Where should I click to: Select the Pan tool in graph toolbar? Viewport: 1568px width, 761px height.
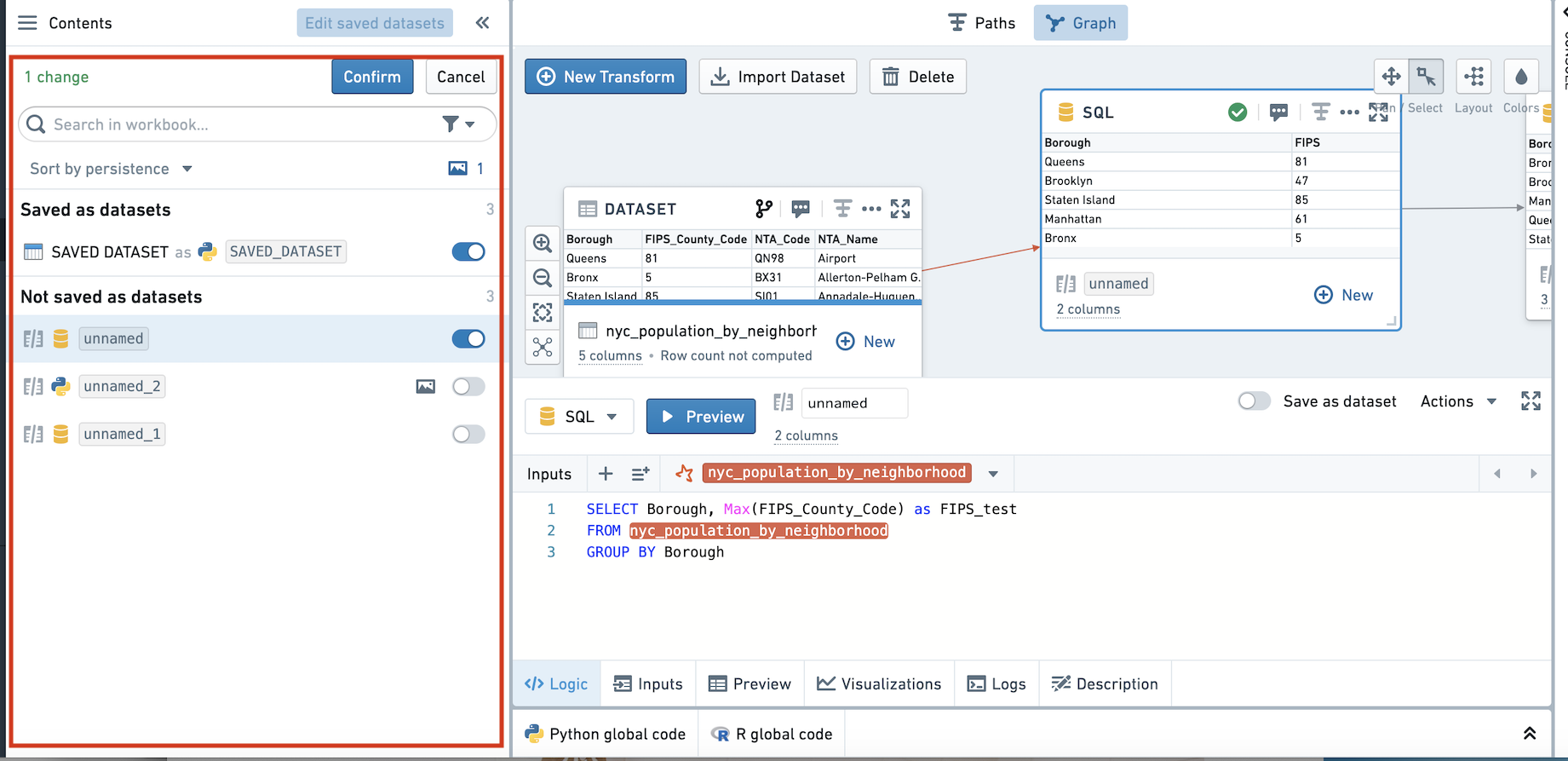click(1392, 77)
